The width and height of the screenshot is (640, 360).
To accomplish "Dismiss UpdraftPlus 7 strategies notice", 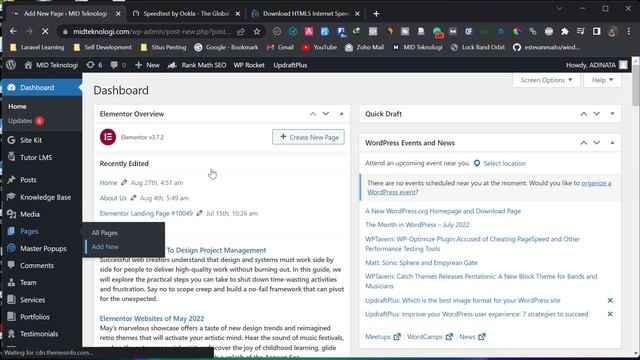I will 610,314.
